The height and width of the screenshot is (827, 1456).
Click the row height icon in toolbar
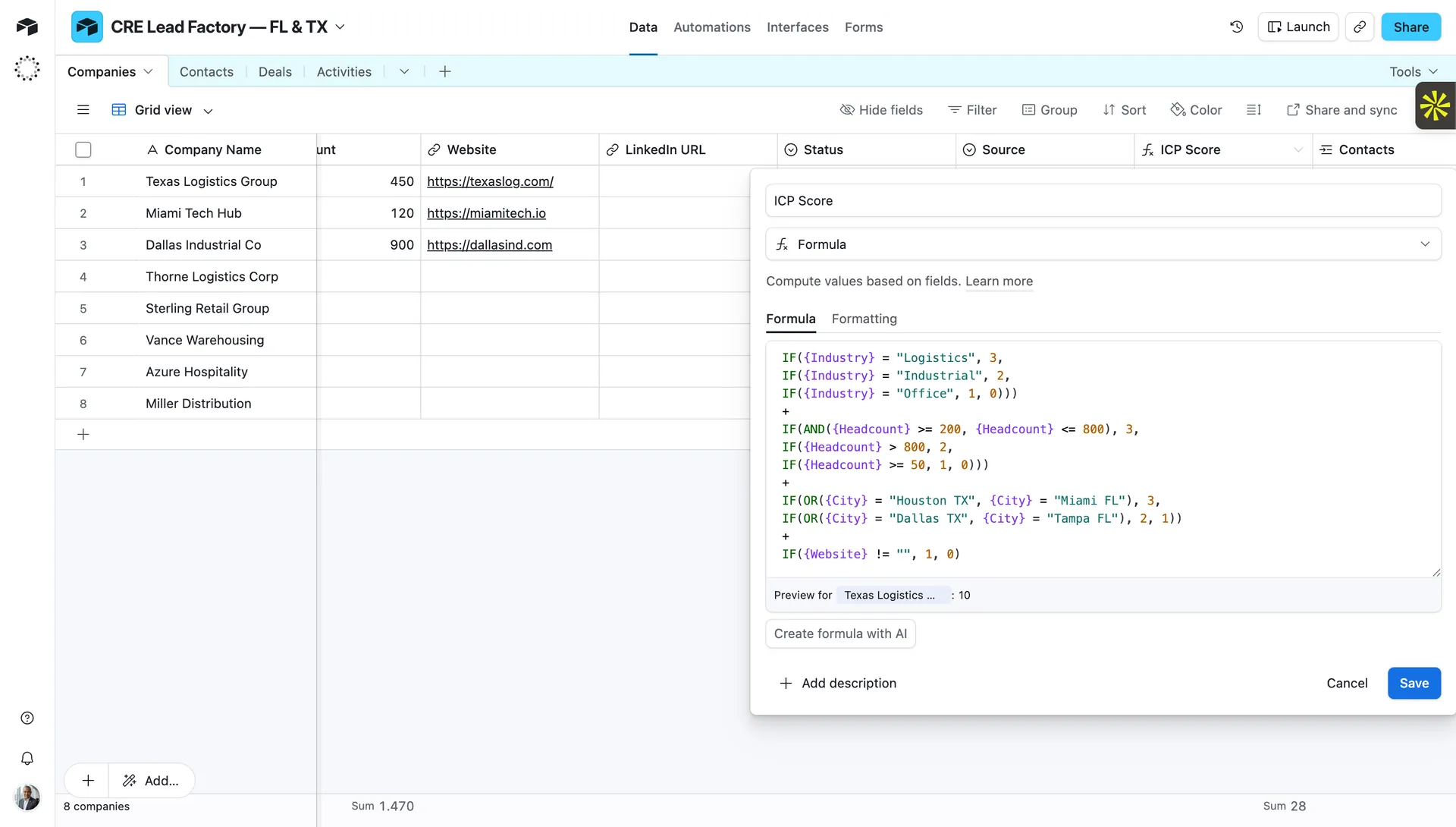coord(1254,110)
